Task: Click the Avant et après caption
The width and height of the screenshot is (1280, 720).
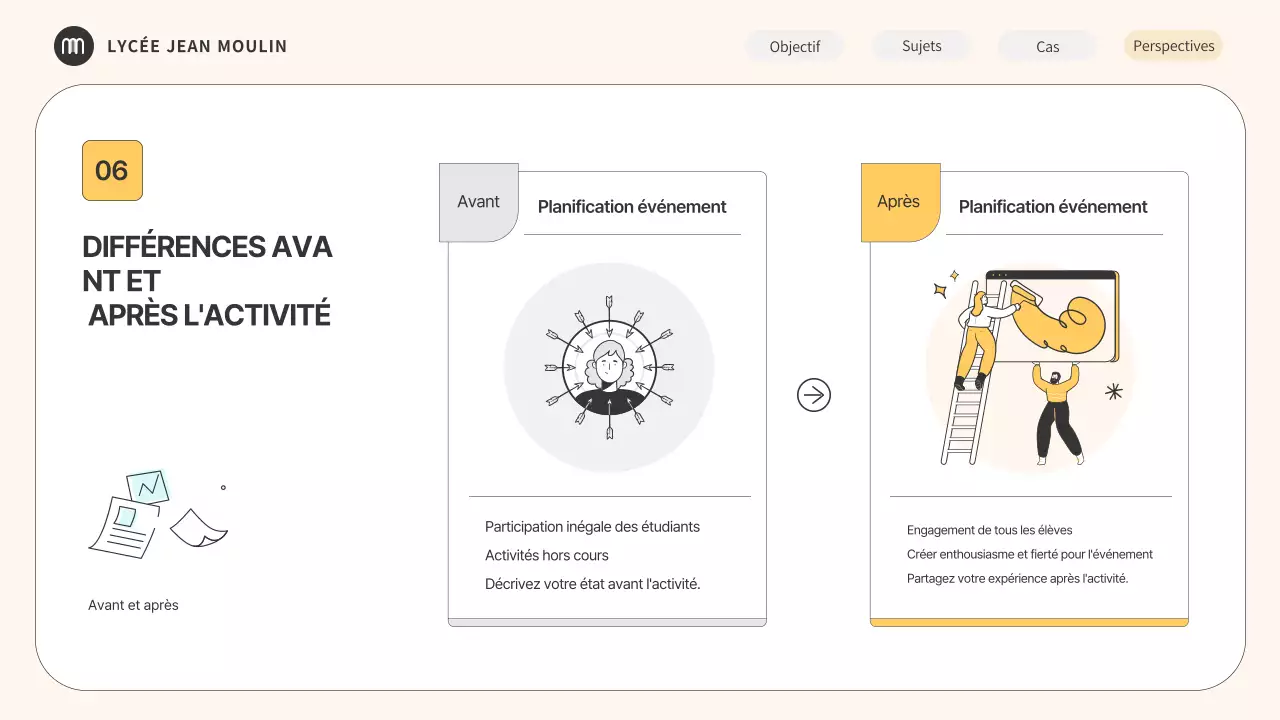Action: coord(133,605)
